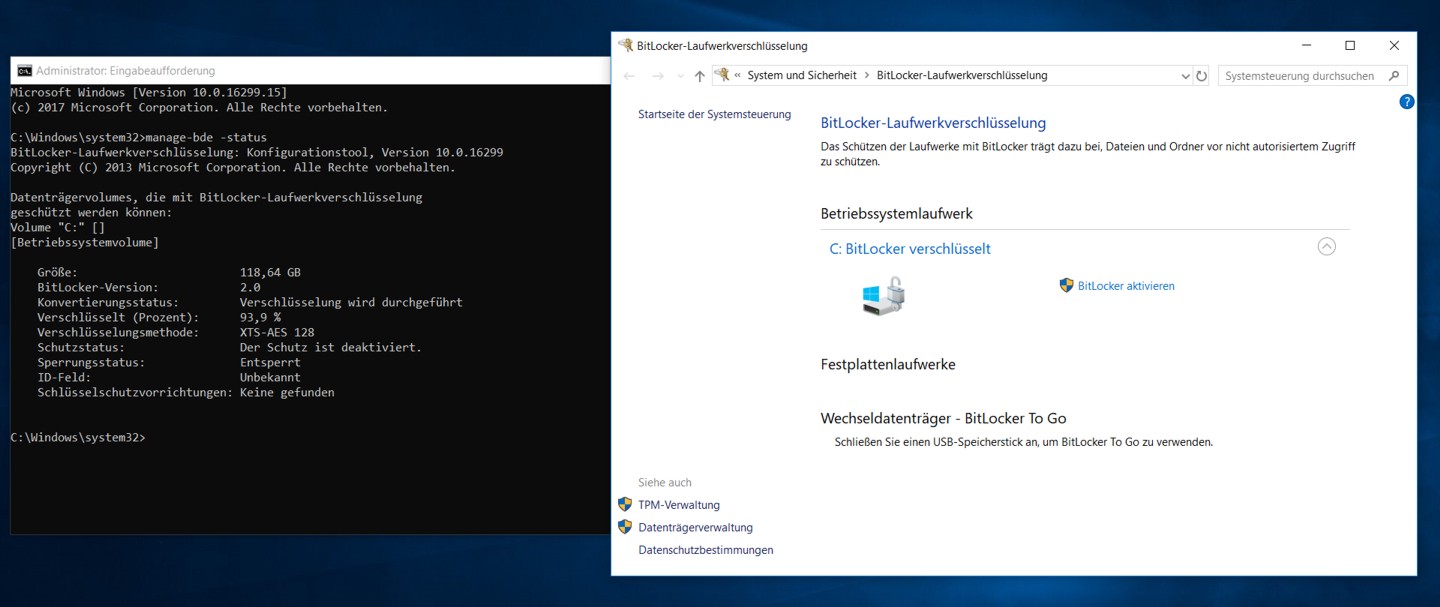
Task: Minimize the BitLocker window
Action: point(1306,46)
